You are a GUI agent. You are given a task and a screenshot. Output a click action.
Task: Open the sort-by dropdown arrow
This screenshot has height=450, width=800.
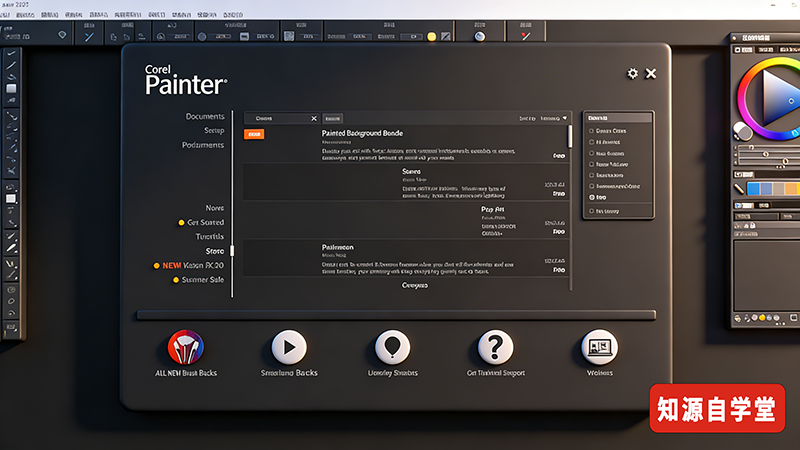coord(564,118)
